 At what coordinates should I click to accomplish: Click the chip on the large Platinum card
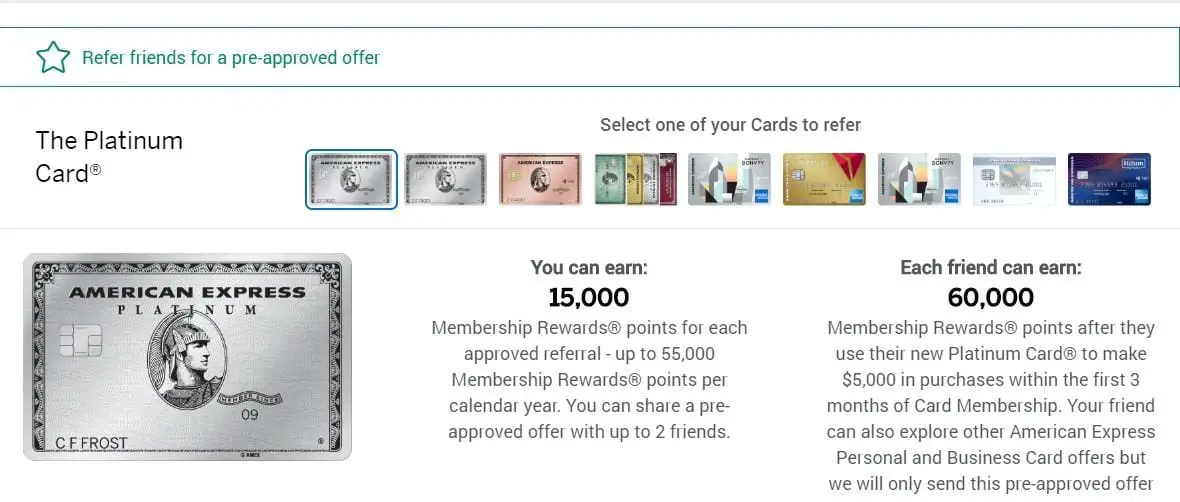coord(79,340)
